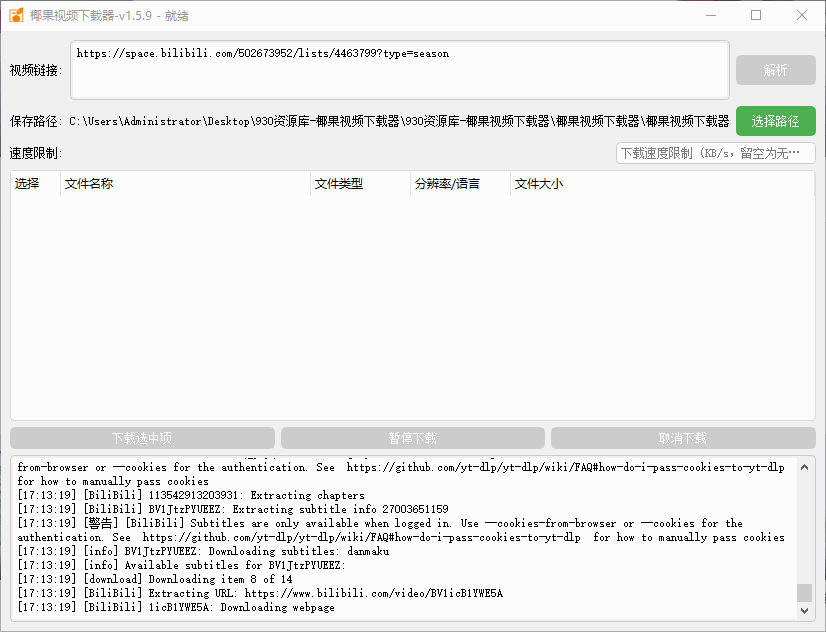This screenshot has height=632, width=826.
Task: Click log line '1icB1YWE5A: Downloading webpage'
Action: [x=176, y=607]
